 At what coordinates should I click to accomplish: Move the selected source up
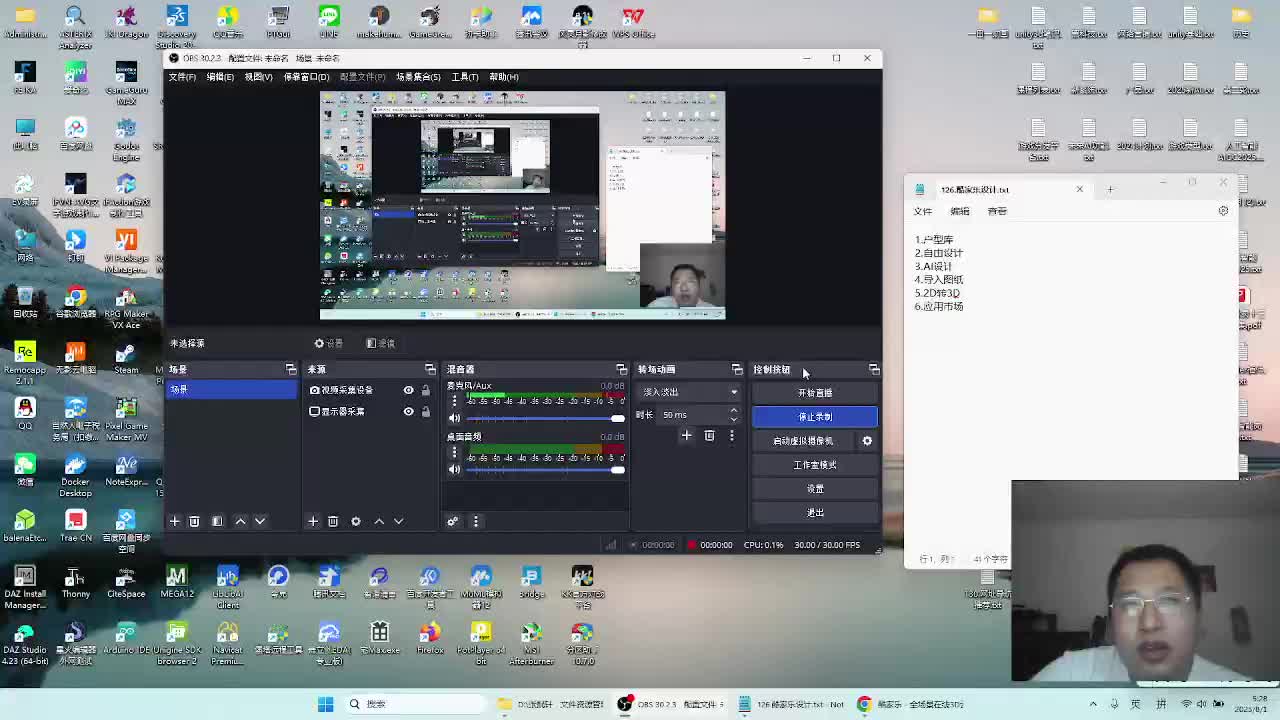click(x=379, y=521)
